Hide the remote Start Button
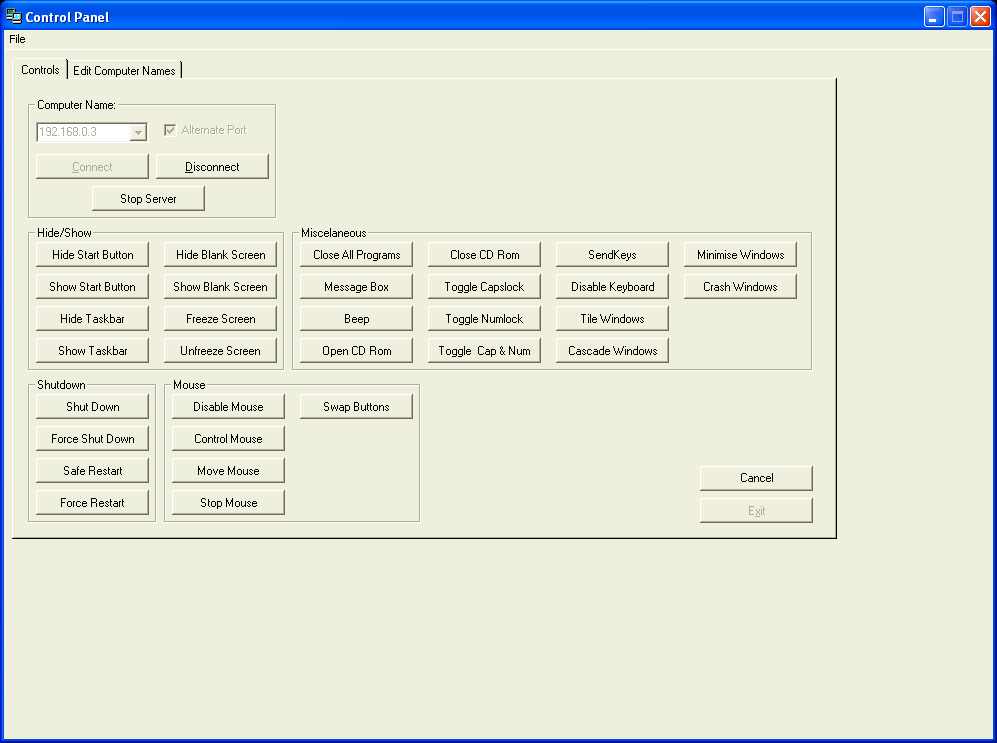This screenshot has width=997, height=743. (92, 254)
